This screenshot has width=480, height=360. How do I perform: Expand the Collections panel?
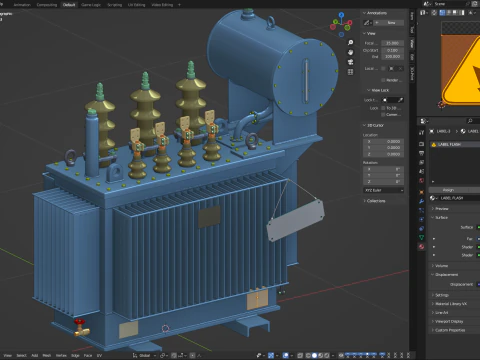pos(374,201)
